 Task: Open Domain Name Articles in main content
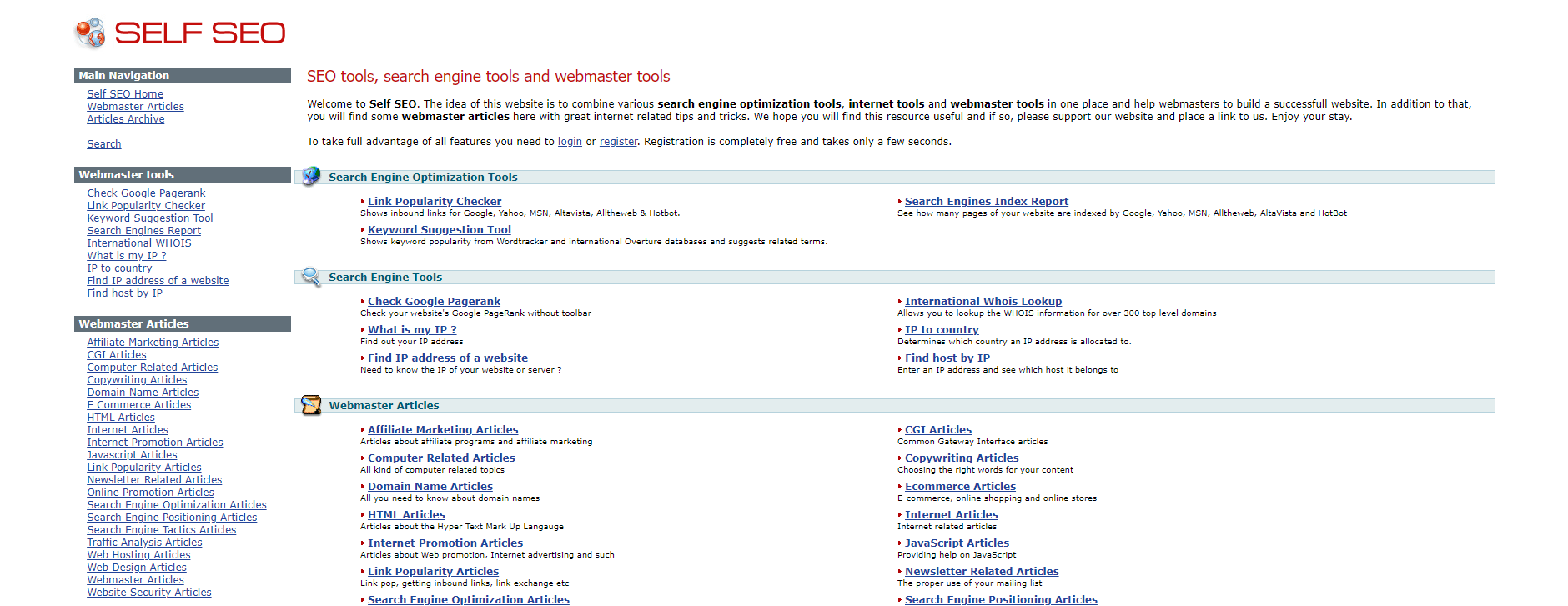[x=430, y=487]
